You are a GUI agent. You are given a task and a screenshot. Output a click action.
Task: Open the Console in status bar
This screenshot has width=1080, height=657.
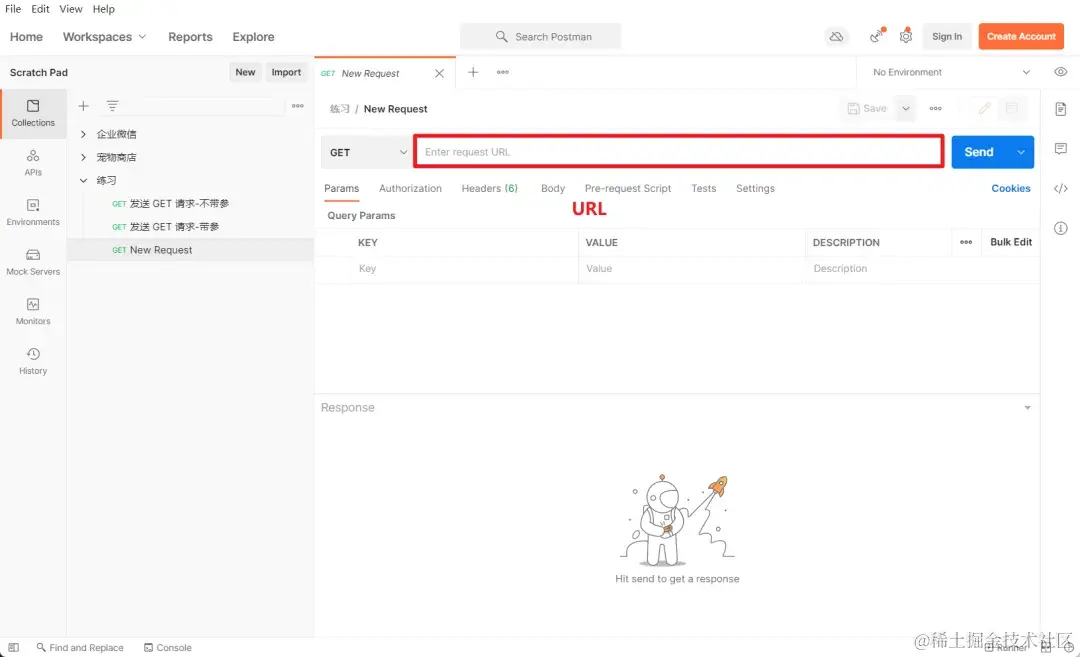tap(168, 647)
